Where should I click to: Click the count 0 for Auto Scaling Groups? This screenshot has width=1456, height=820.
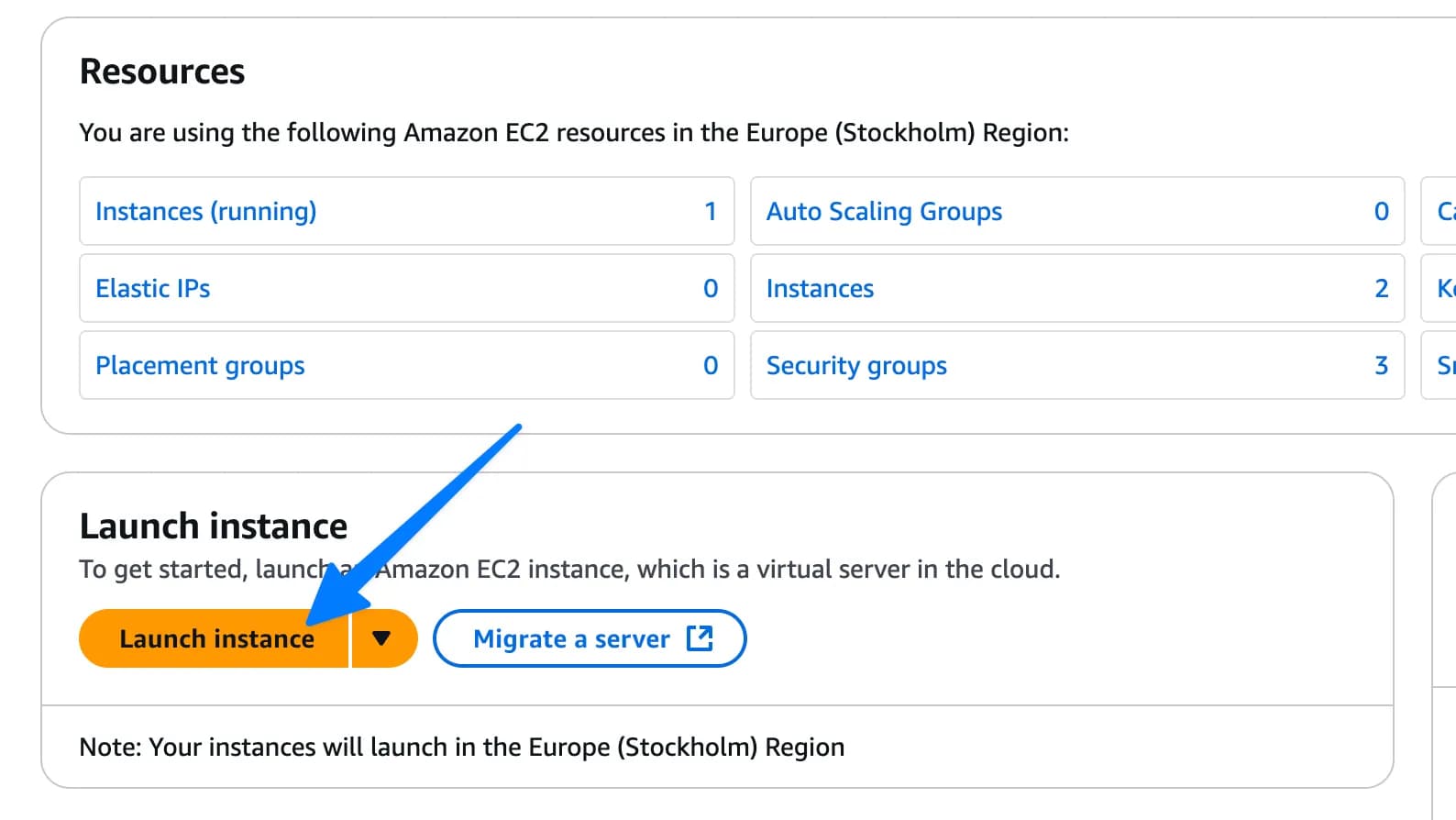(1382, 211)
